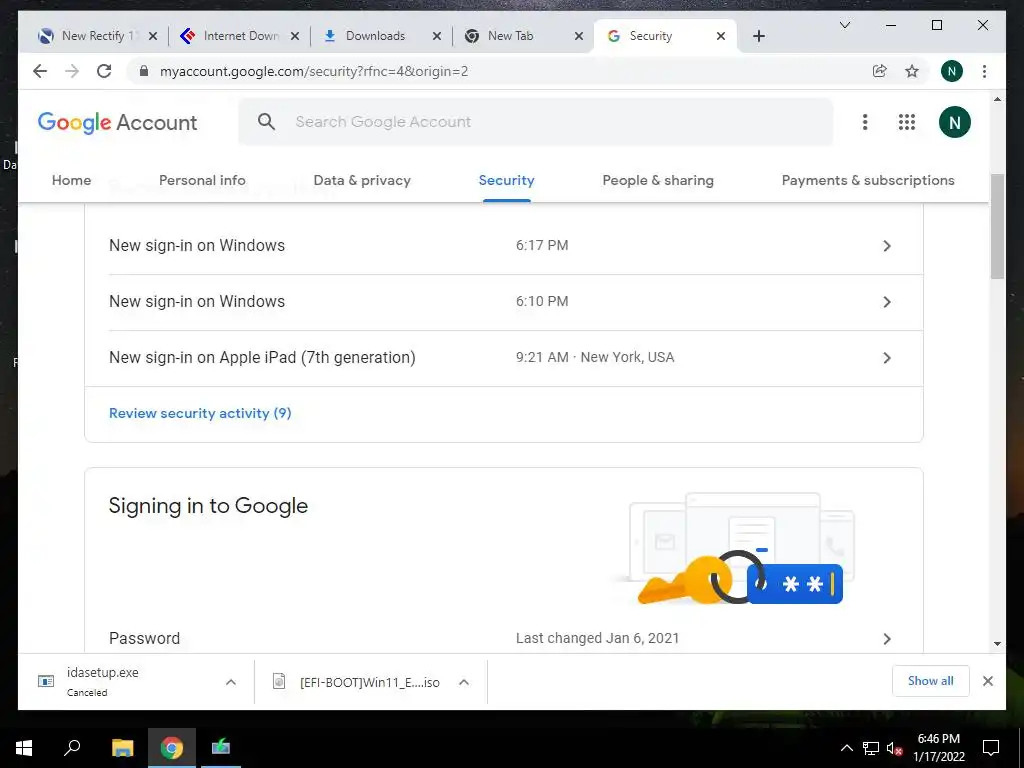Reload the page with the refresh icon
The height and width of the screenshot is (768, 1024).
click(104, 71)
